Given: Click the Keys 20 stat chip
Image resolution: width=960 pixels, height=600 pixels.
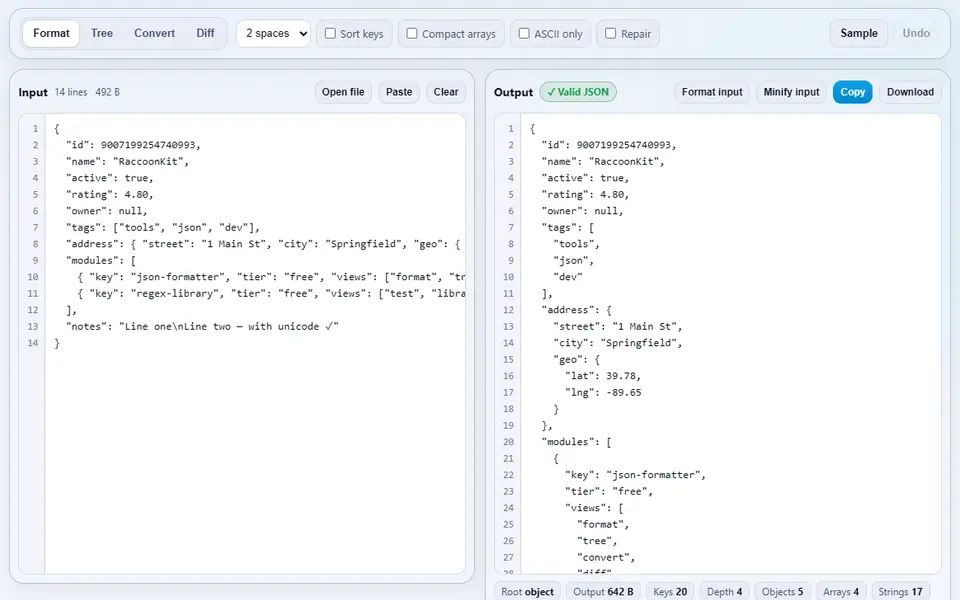Looking at the screenshot, I should pos(670,591).
